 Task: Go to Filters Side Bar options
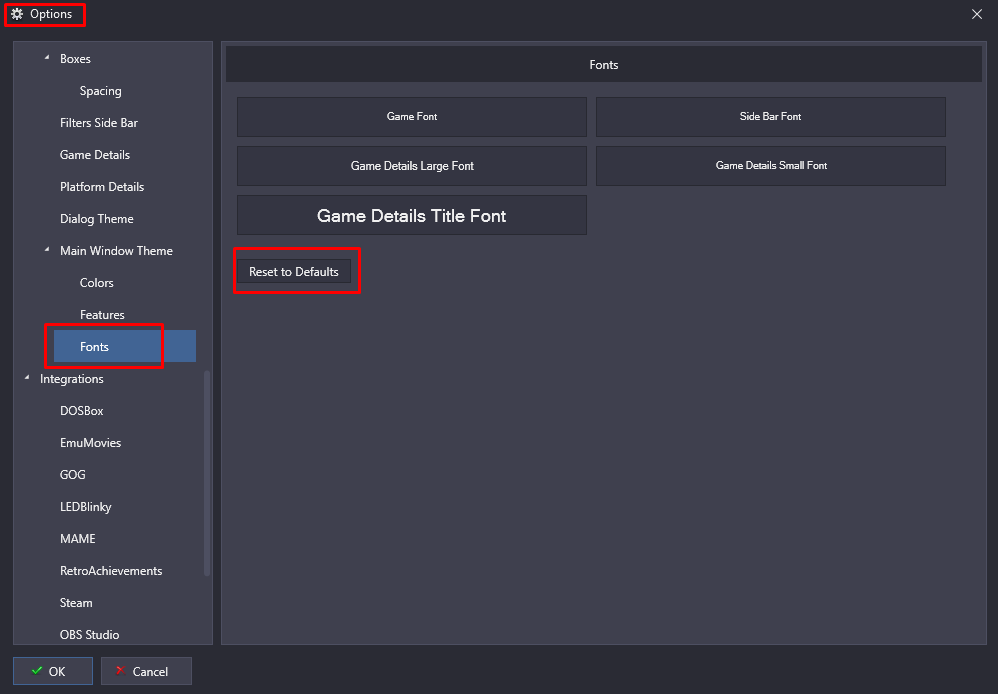(x=99, y=123)
